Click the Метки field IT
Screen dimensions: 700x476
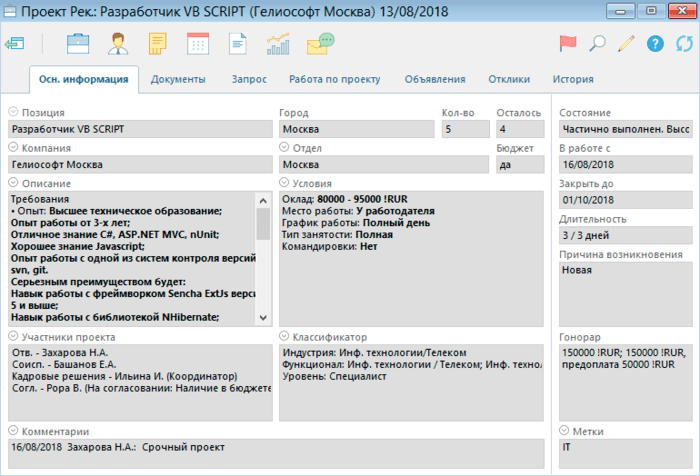(625, 454)
